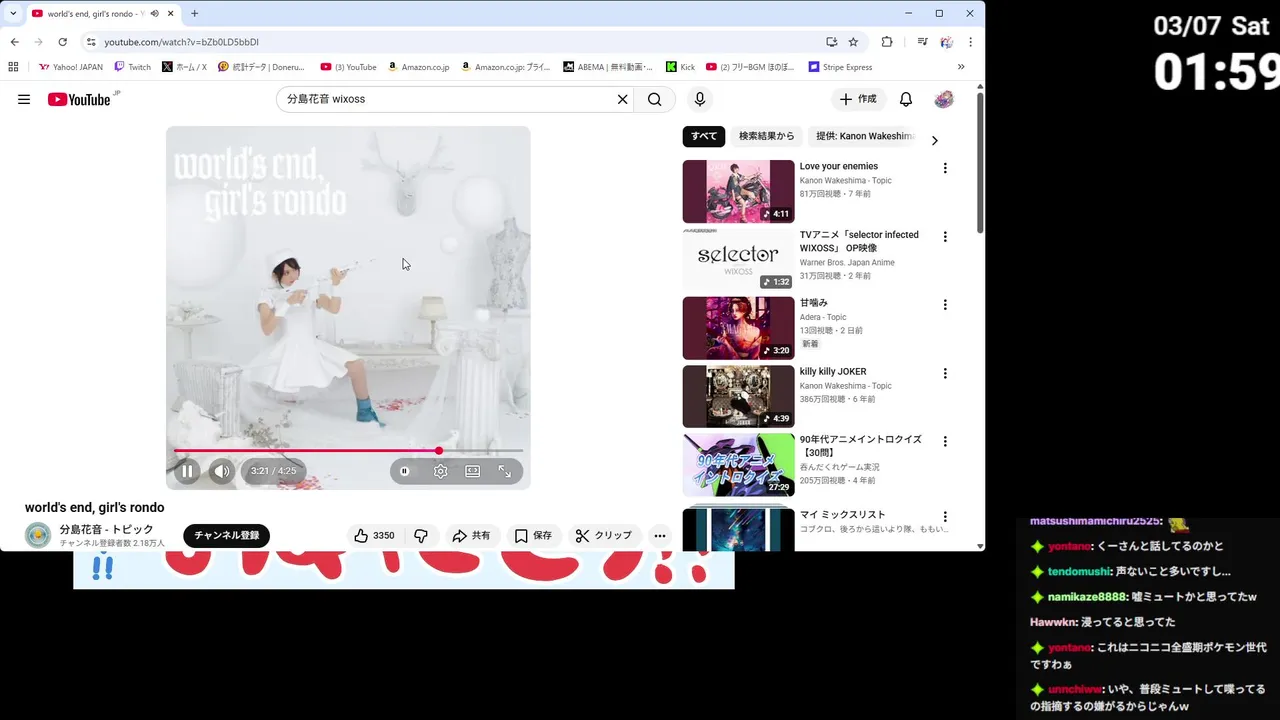Open the Chrome apps grid icon in the bookmarks bar

(13, 67)
